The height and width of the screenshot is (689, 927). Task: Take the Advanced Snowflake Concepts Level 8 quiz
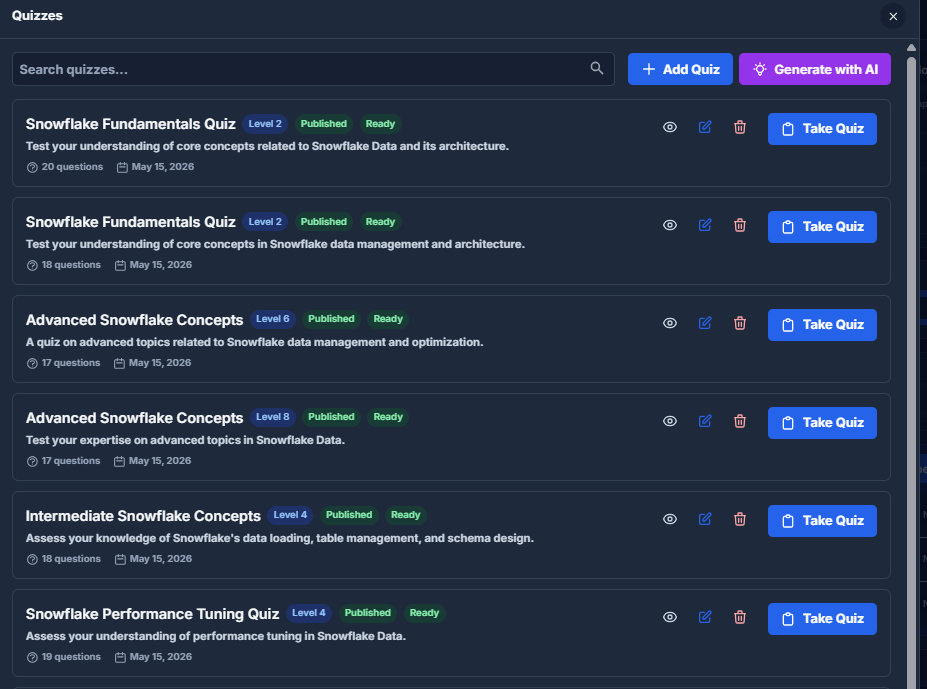(x=822, y=423)
